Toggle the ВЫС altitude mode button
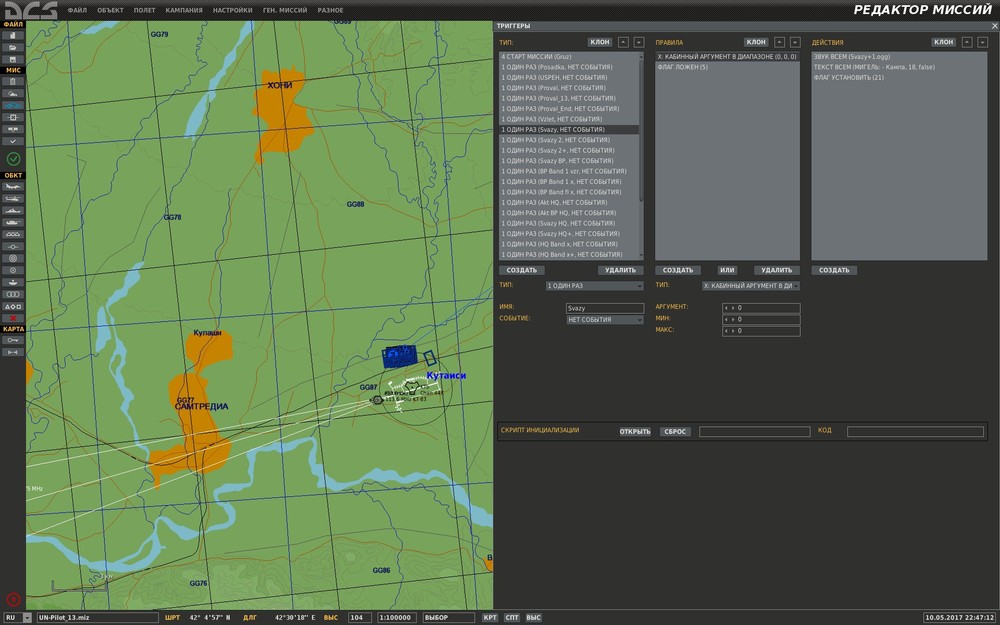 [x=534, y=618]
